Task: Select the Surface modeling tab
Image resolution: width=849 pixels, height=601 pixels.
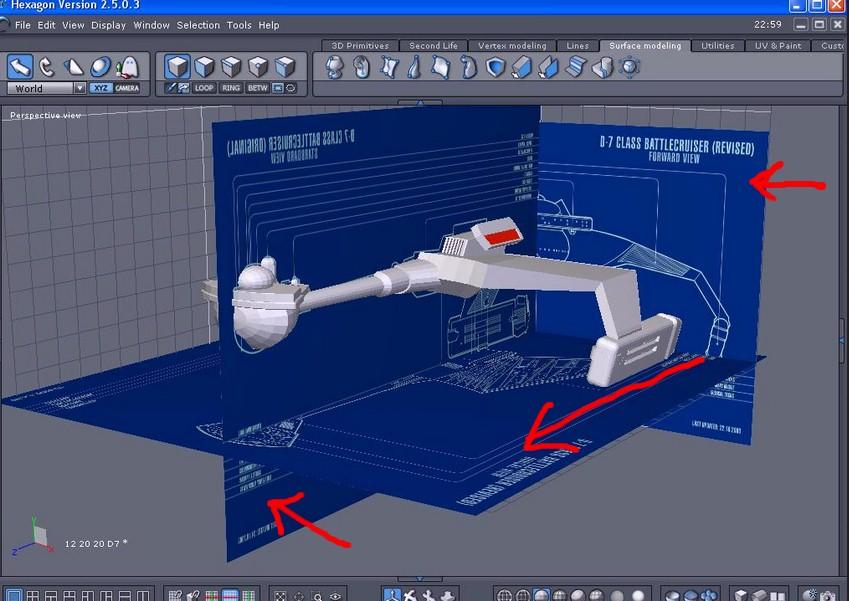Action: [645, 46]
